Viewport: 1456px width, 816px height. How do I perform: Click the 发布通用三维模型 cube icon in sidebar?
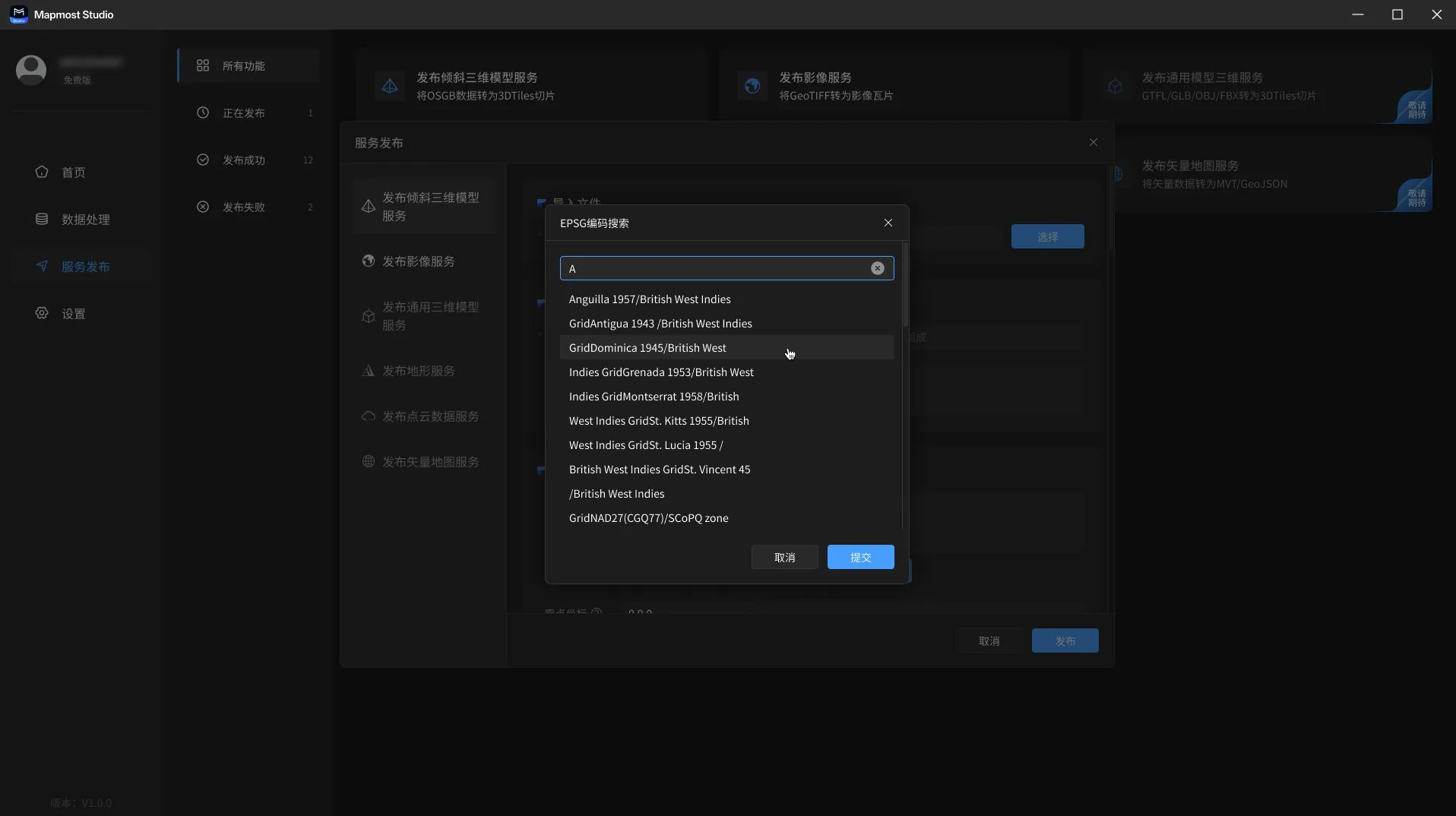coord(369,316)
